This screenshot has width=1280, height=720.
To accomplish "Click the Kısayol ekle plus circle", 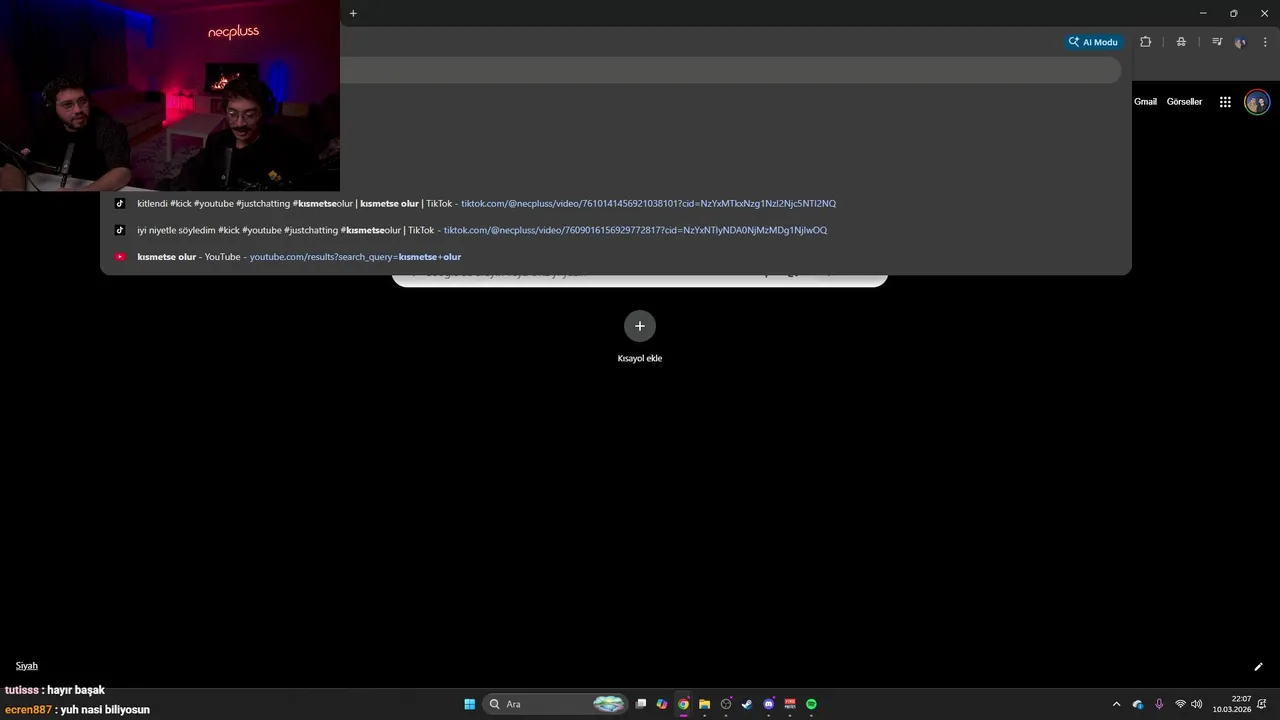I will [640, 325].
